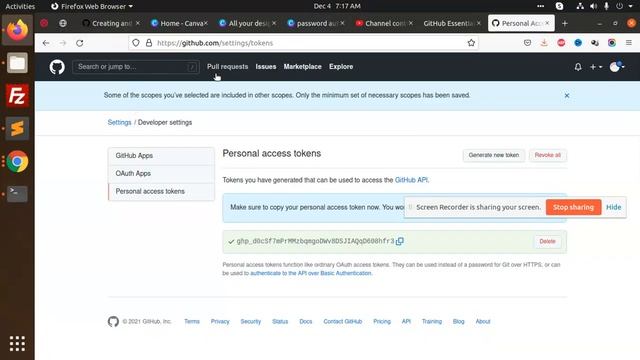Viewport: 640px width, 360px height.
Task: Open Pull requests in the header
Action: tap(227, 67)
